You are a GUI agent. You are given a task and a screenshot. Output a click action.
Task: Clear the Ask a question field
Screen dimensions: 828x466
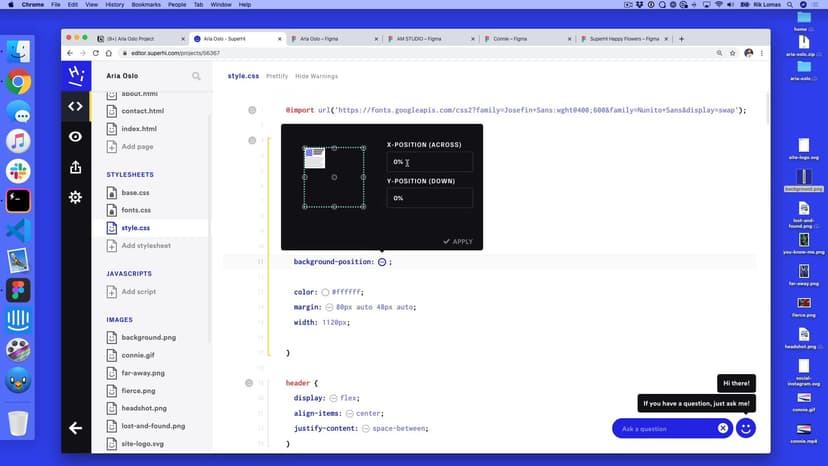(x=722, y=428)
